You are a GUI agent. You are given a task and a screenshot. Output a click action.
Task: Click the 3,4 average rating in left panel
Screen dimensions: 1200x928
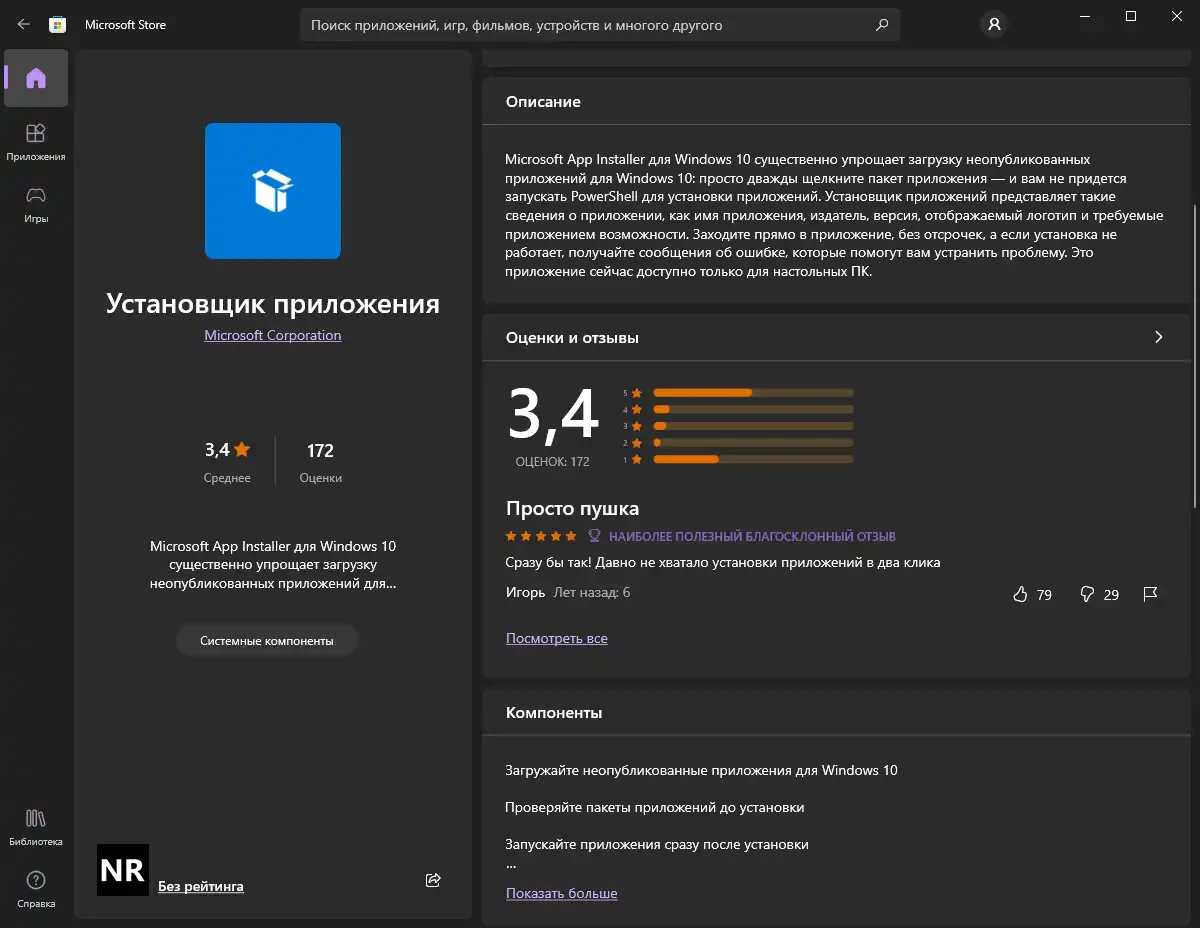click(x=227, y=450)
